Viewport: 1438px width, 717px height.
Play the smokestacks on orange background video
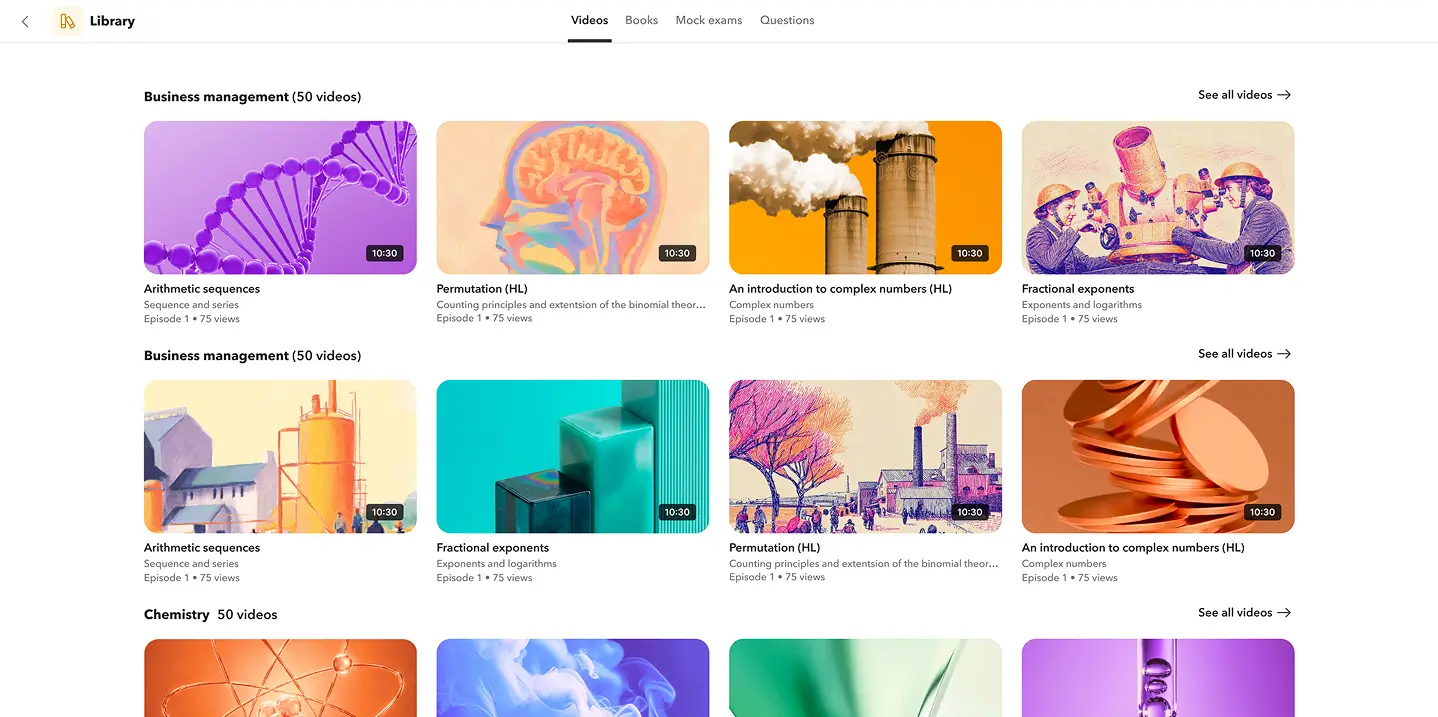click(865, 197)
